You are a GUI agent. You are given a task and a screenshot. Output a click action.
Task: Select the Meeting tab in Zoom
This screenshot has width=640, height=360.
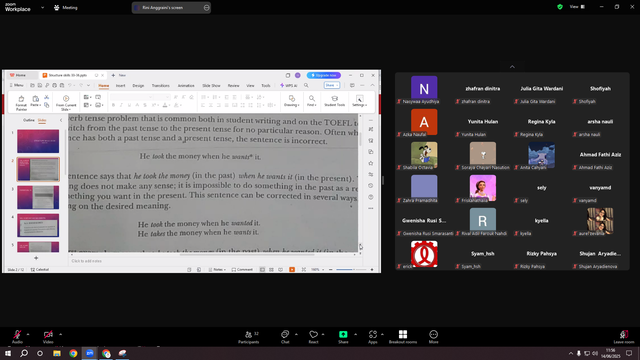coord(66,7)
